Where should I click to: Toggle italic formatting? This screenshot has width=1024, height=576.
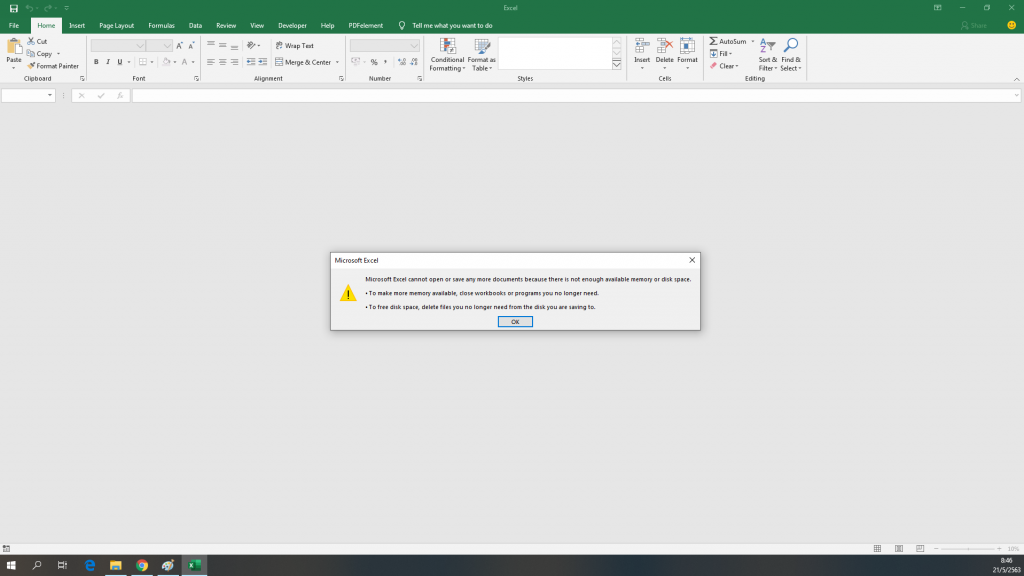coord(108,62)
